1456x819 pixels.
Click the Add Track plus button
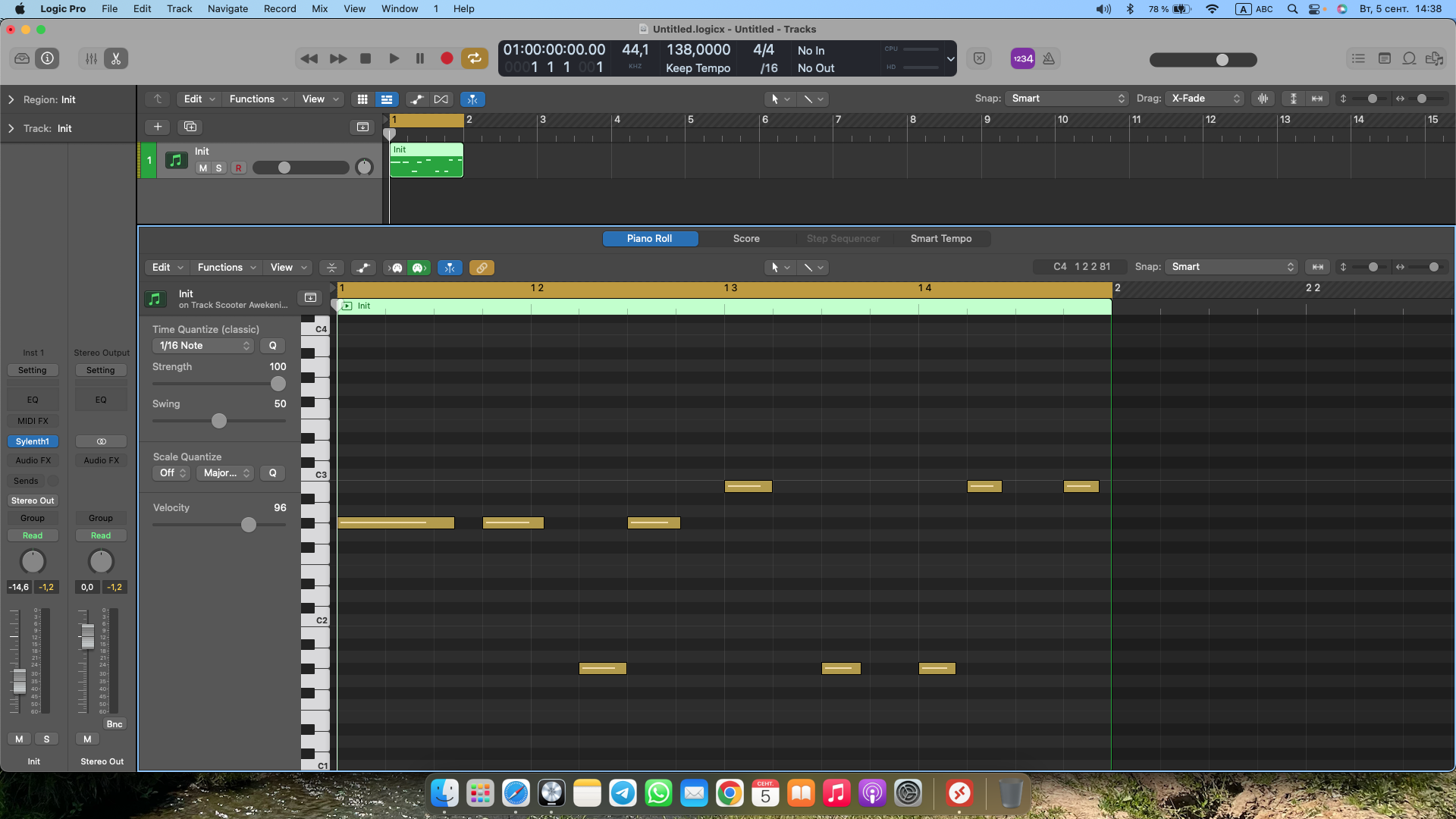click(158, 127)
